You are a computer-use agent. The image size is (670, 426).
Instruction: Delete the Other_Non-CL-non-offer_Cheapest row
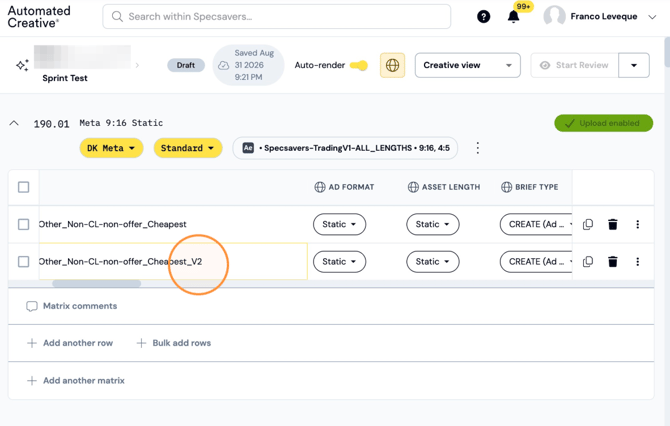(613, 224)
